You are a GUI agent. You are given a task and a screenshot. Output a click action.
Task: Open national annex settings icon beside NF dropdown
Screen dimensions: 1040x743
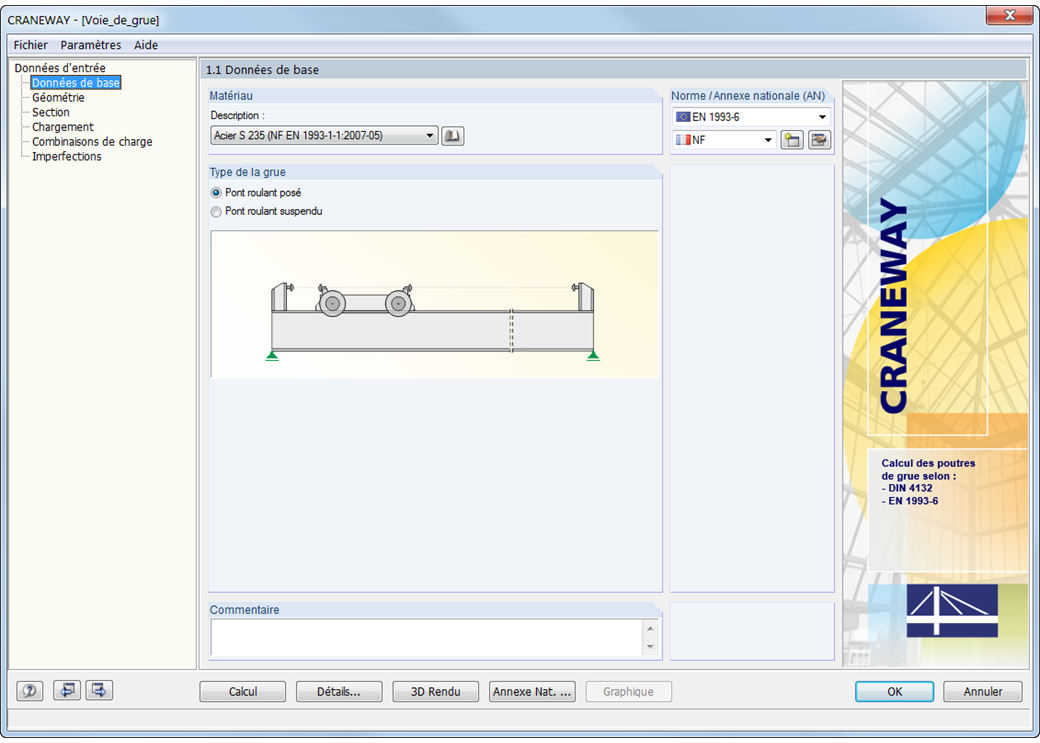pyautogui.click(x=819, y=140)
